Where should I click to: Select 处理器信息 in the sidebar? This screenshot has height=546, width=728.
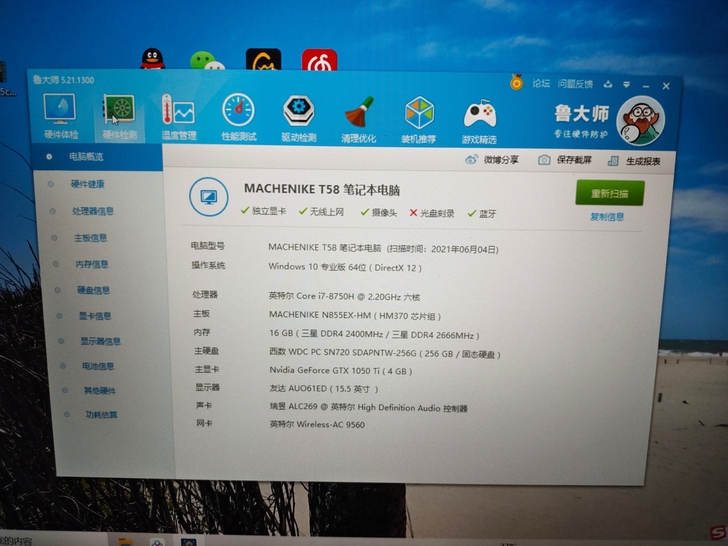(92, 211)
